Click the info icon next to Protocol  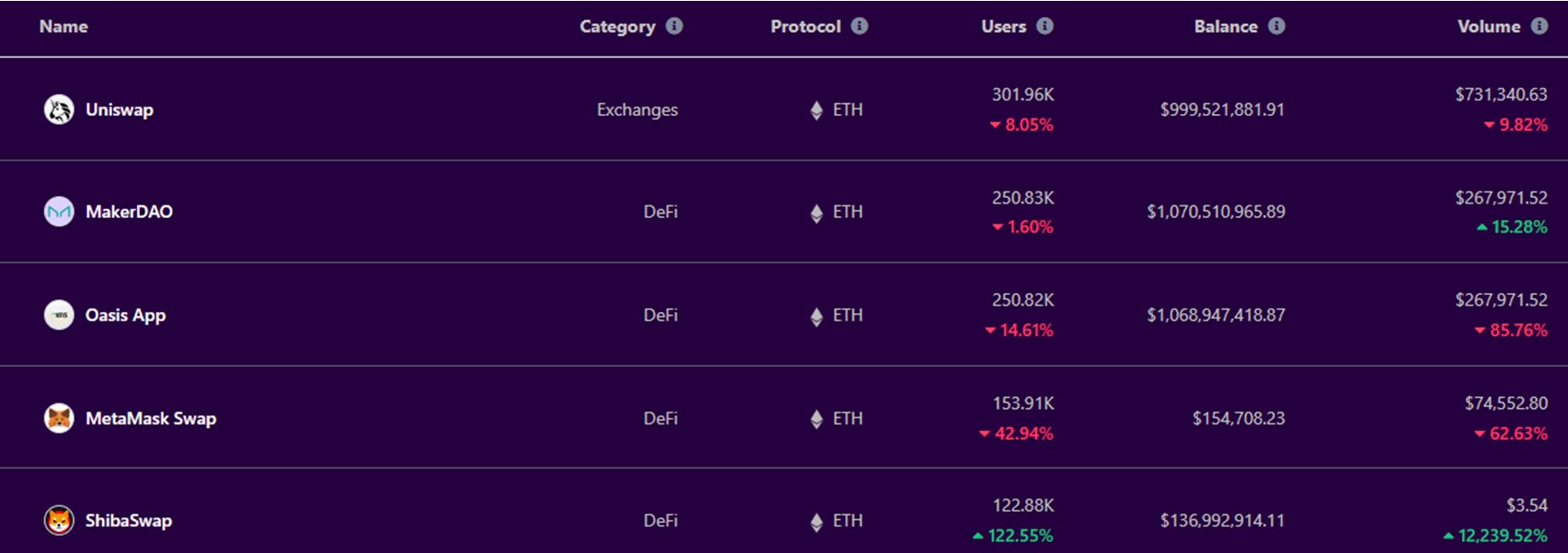(859, 26)
